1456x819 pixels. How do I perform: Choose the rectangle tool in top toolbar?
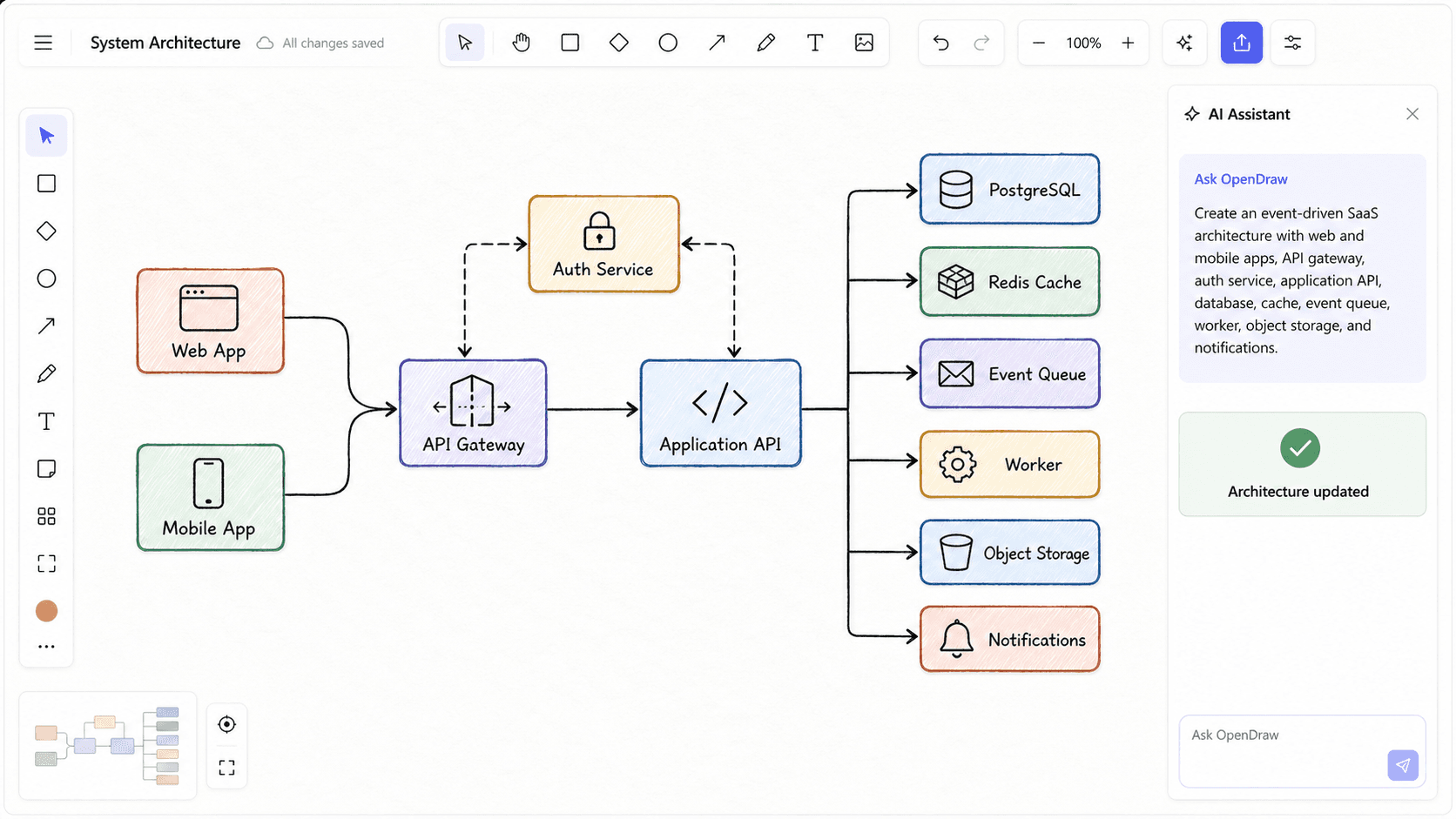[570, 43]
